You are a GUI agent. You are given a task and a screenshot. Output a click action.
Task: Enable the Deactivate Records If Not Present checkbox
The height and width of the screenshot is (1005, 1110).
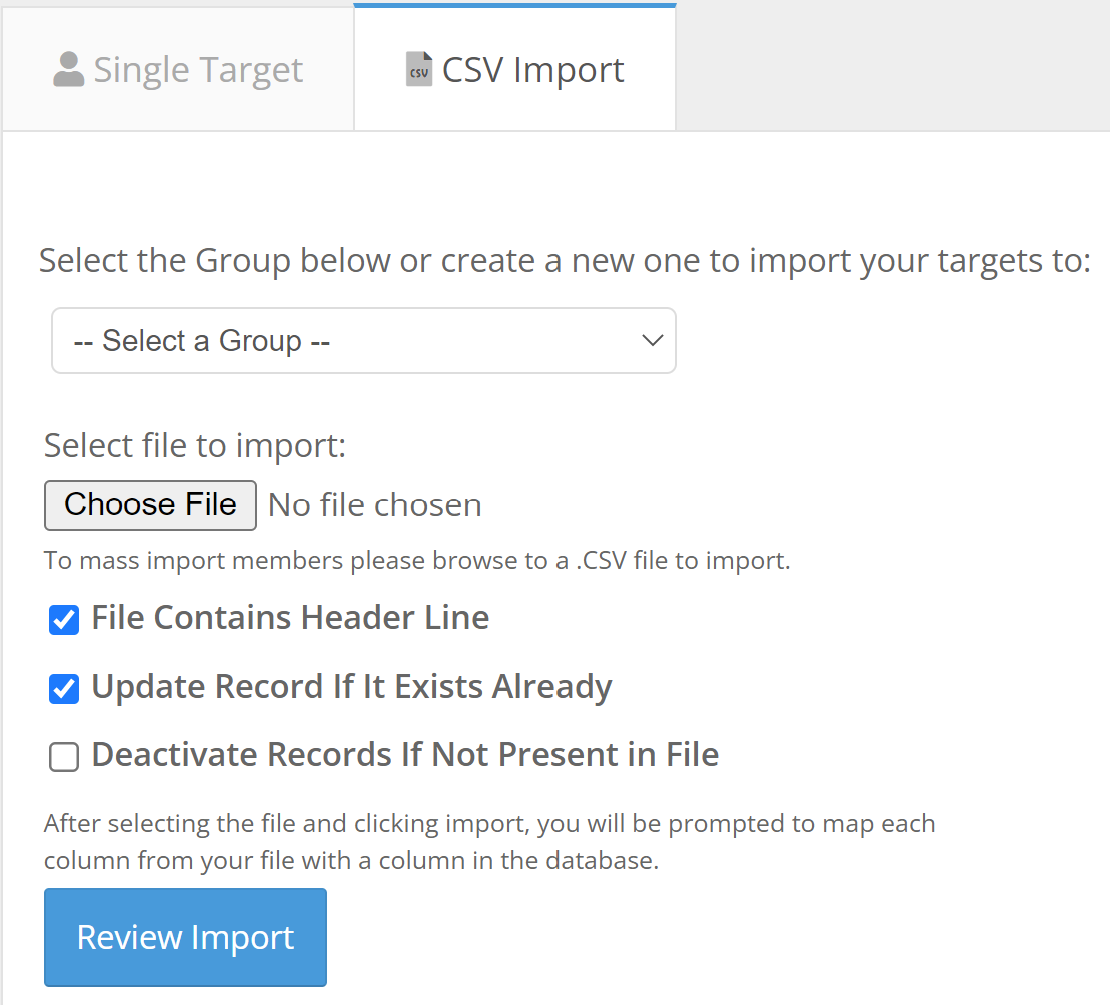point(64,757)
